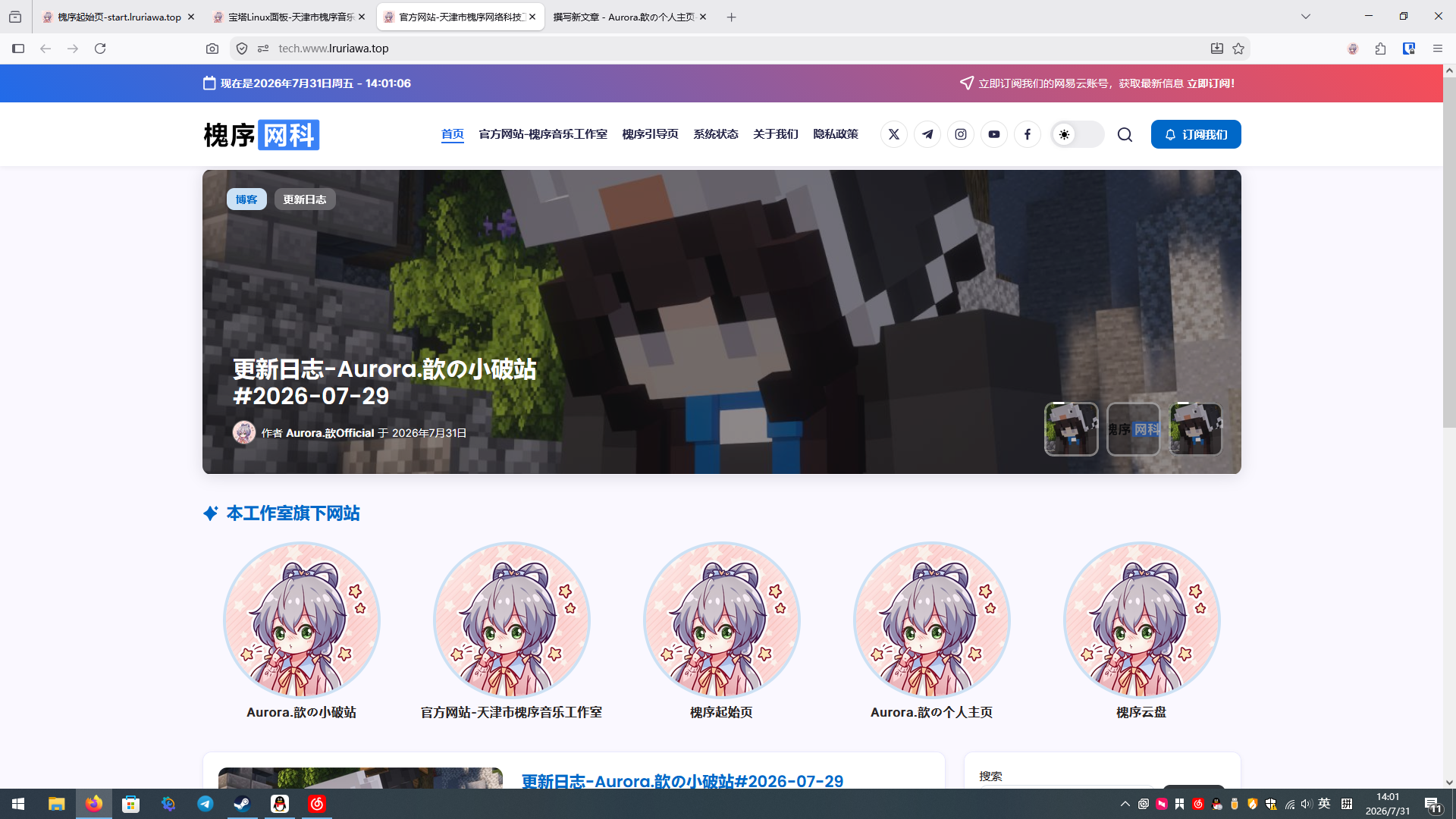Screen dimensions: 1456x819
Task: Open the YouTube social link icon
Action: (x=994, y=134)
